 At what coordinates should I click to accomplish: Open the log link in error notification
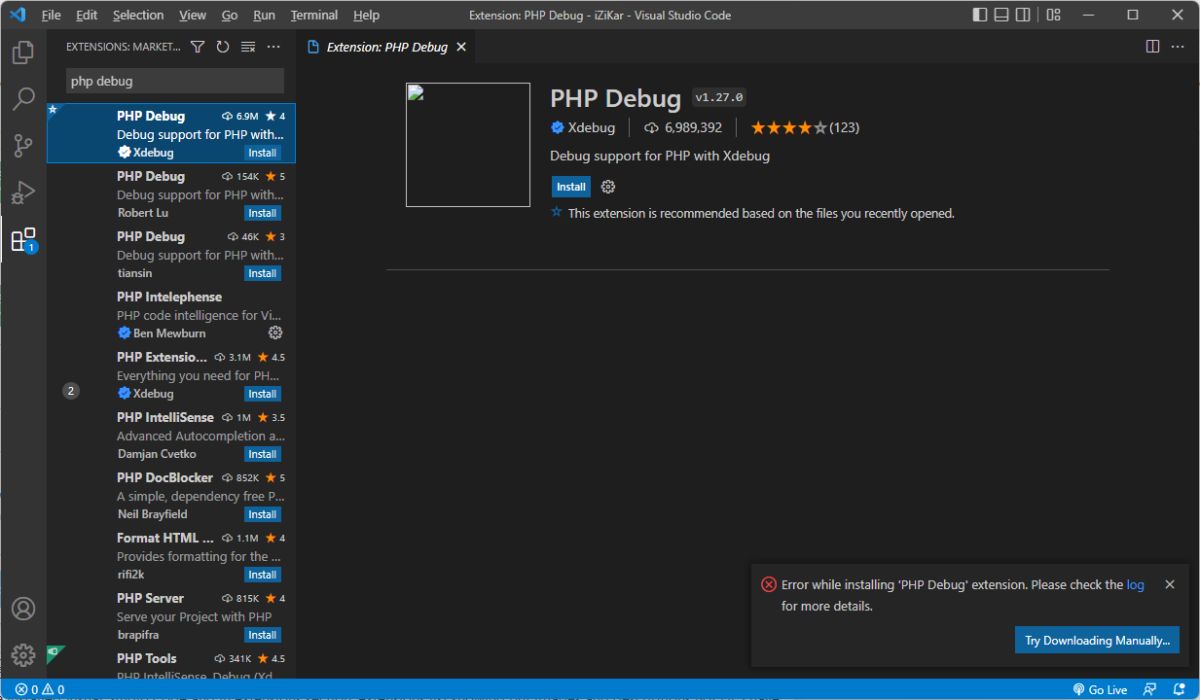click(x=1135, y=585)
